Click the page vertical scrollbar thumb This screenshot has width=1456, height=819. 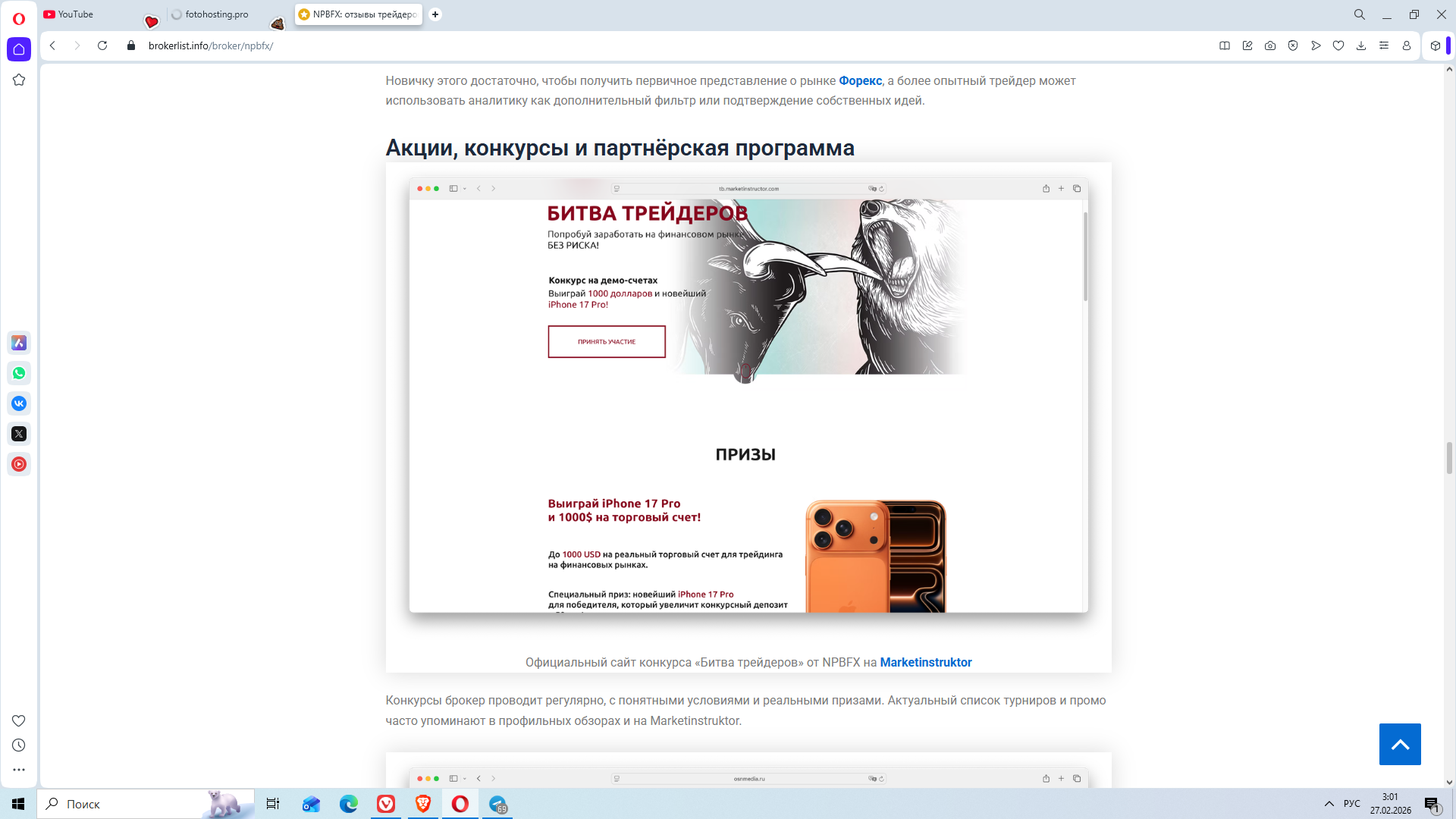pyautogui.click(x=1448, y=457)
